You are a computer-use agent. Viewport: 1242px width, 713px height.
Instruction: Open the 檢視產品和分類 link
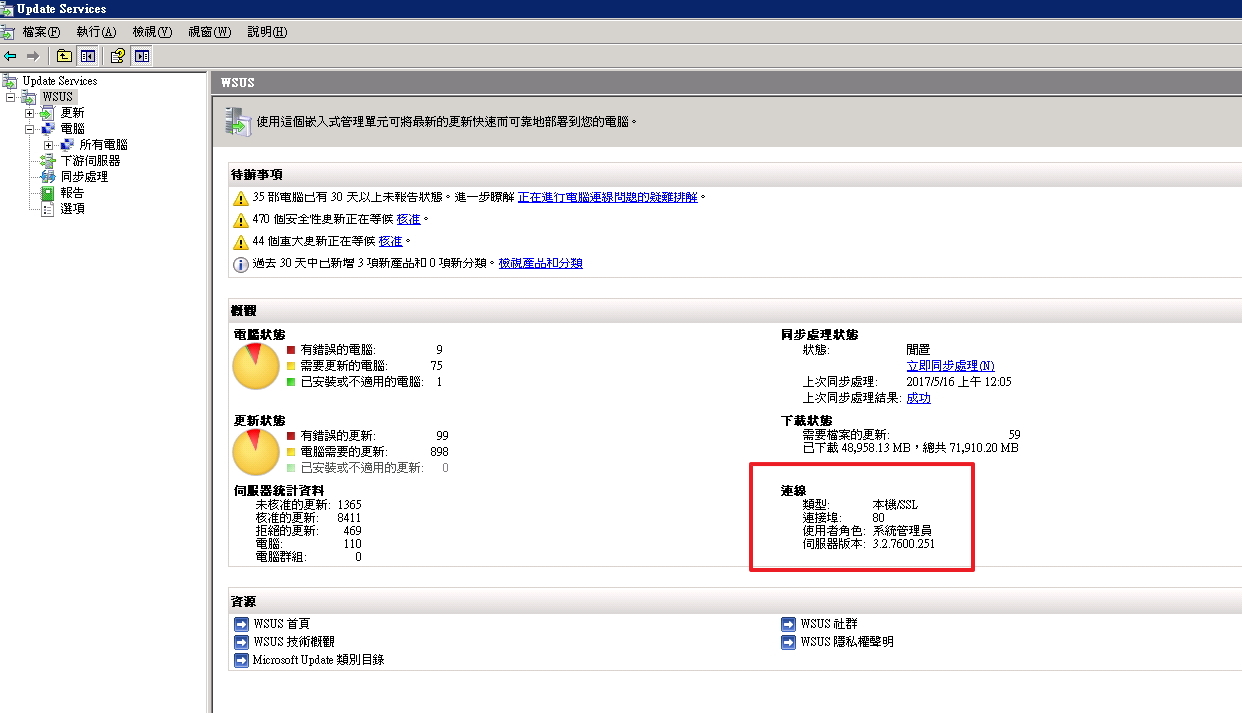coord(540,264)
